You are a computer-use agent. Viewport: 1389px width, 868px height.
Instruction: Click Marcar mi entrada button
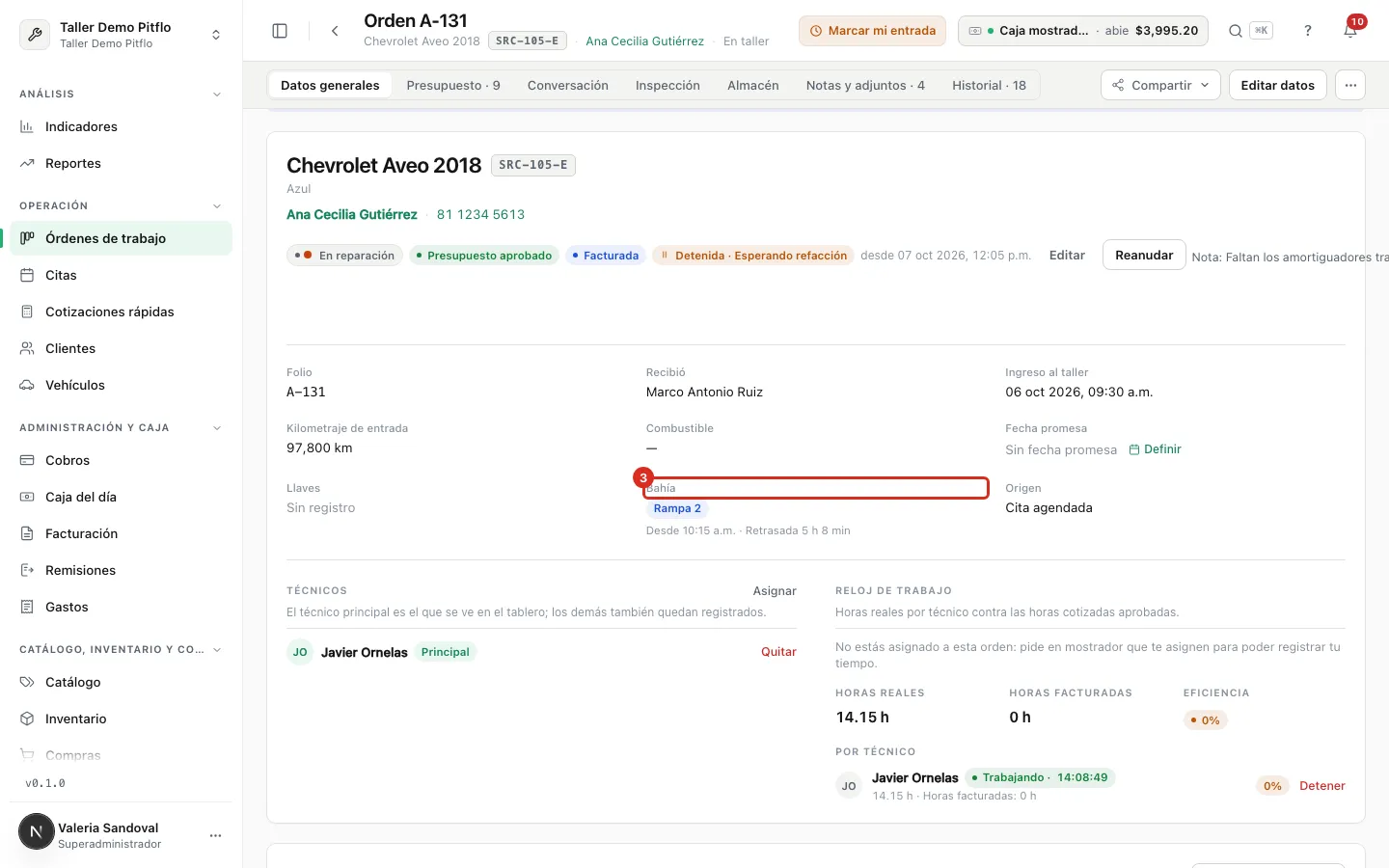(x=872, y=31)
